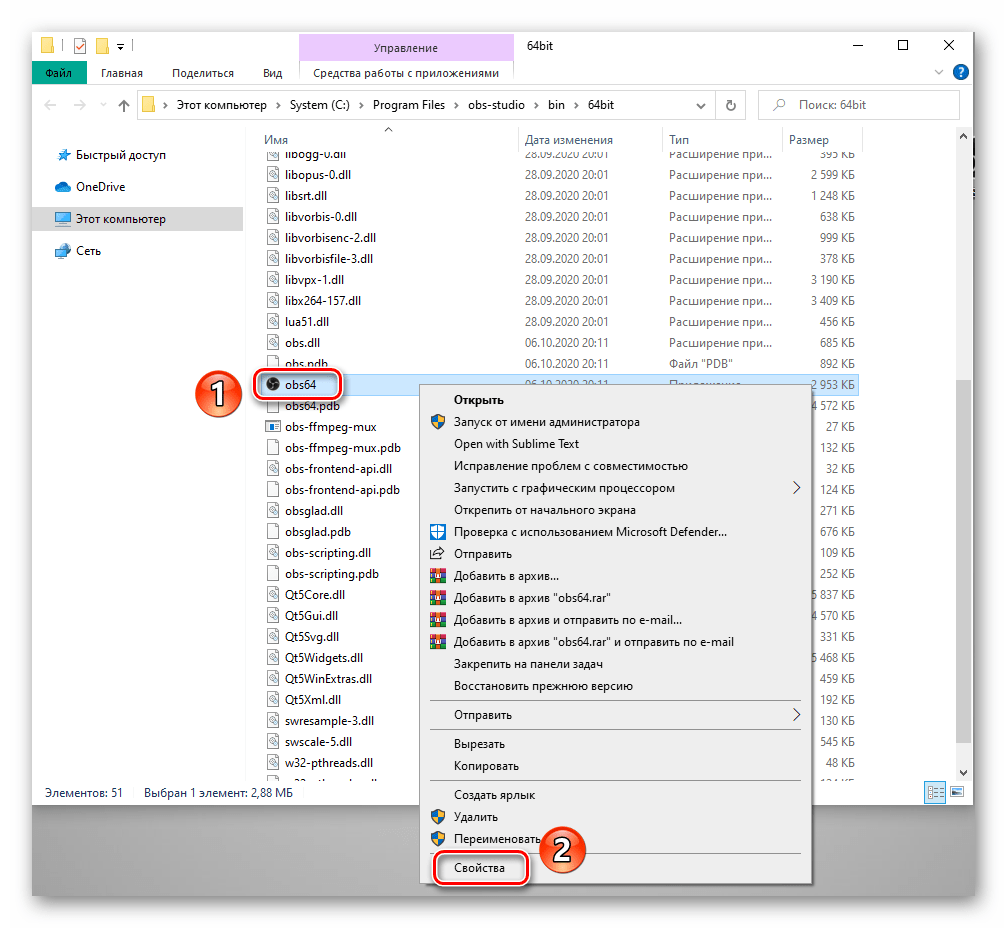
Task: Click the obs-ffmpeg-mux application icon
Action: (x=273, y=427)
